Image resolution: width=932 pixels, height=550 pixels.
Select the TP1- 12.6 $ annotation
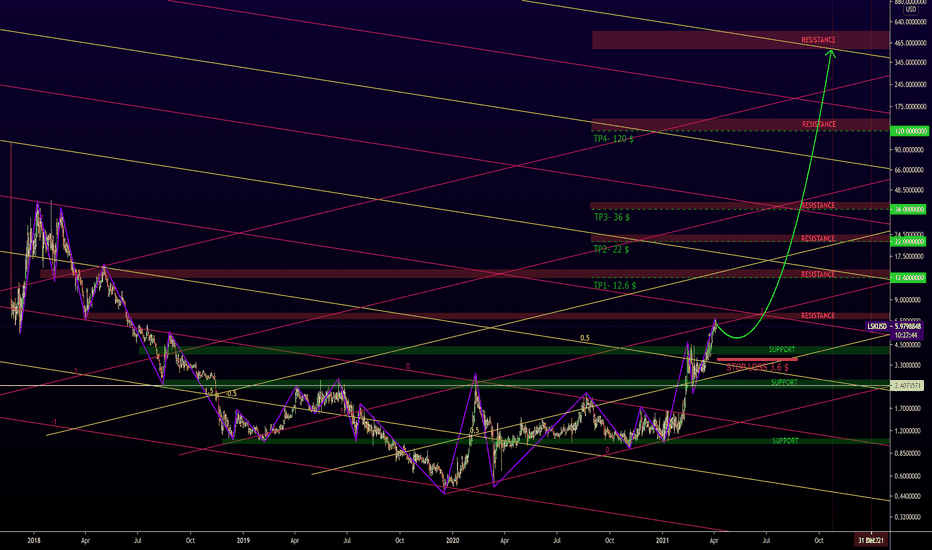tap(615, 286)
